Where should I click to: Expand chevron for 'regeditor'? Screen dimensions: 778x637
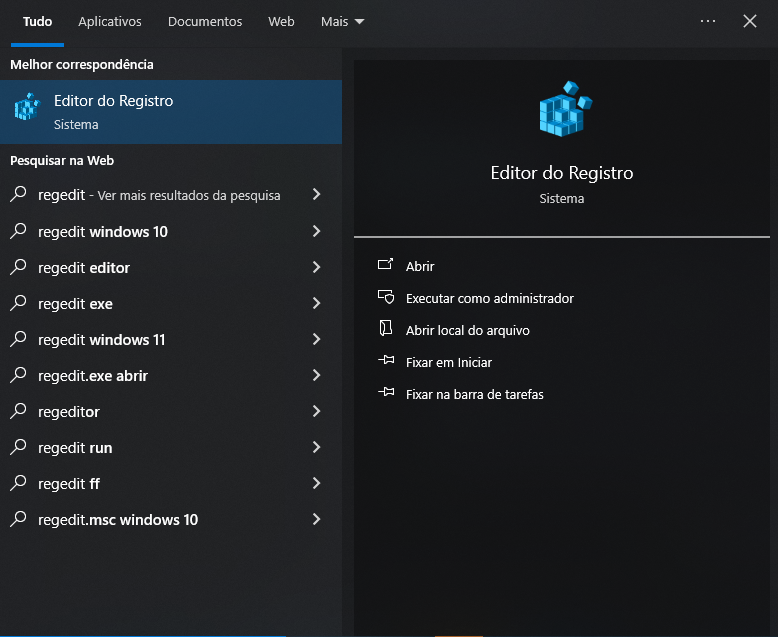click(317, 411)
